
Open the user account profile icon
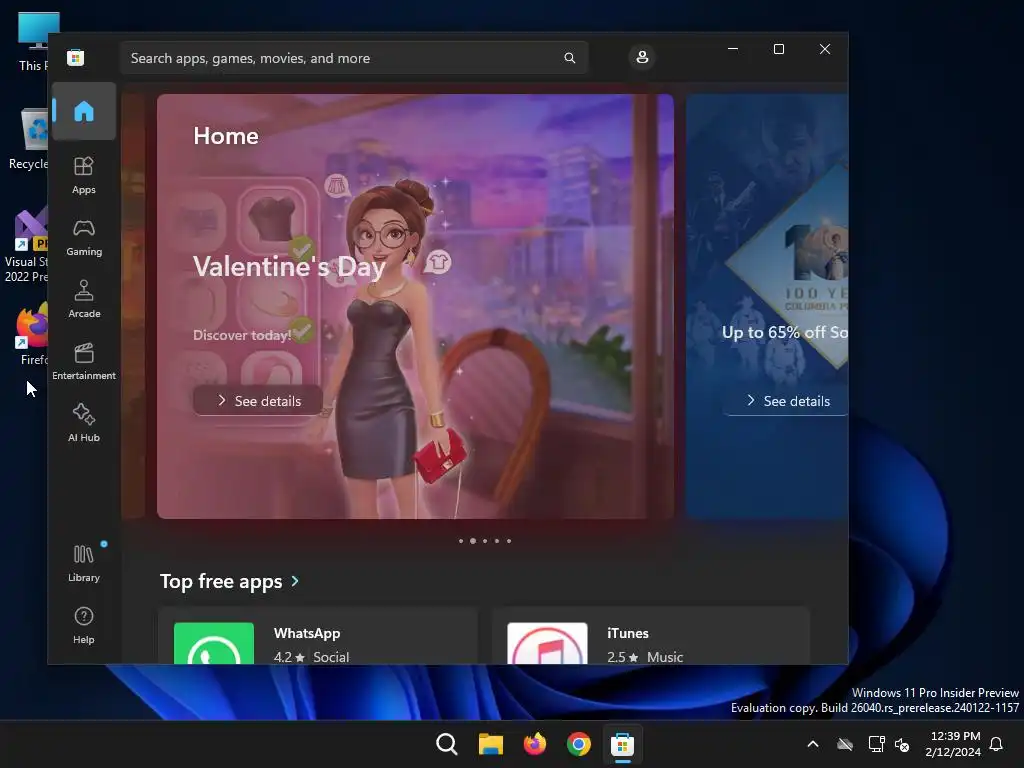[x=642, y=57]
